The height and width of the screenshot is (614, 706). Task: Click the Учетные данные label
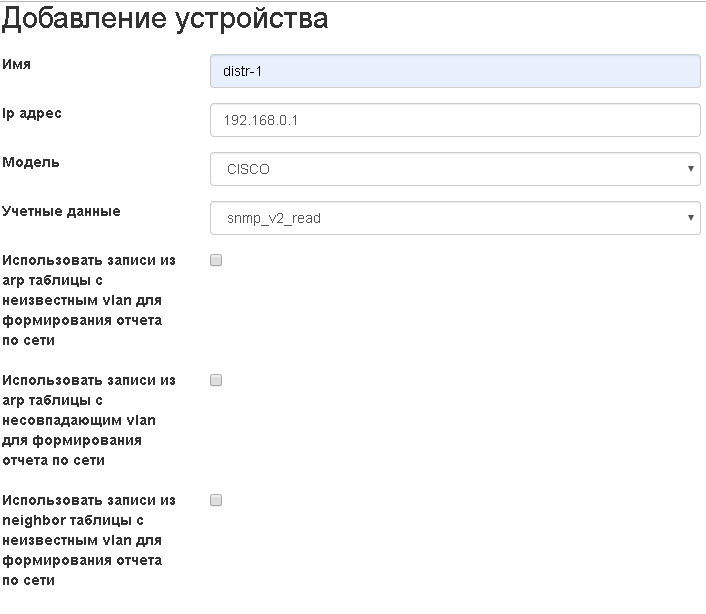[61, 211]
